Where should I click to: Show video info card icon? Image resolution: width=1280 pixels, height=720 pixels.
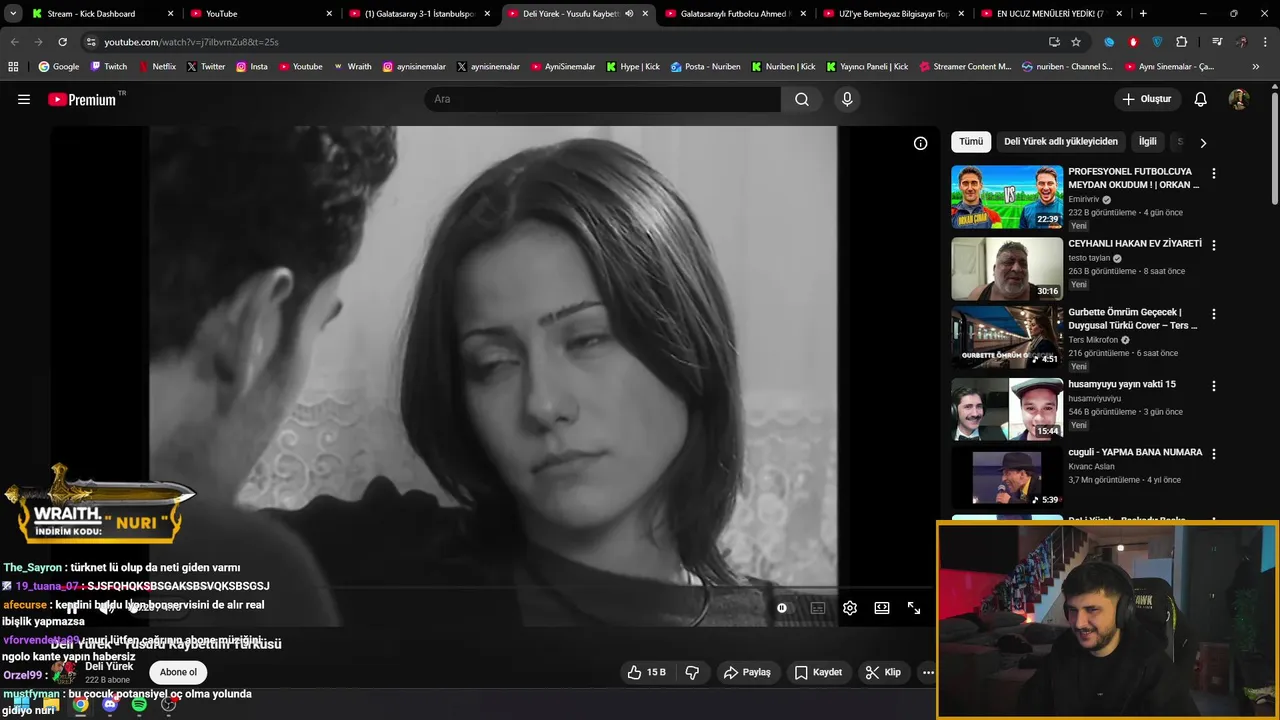pyautogui.click(x=920, y=143)
